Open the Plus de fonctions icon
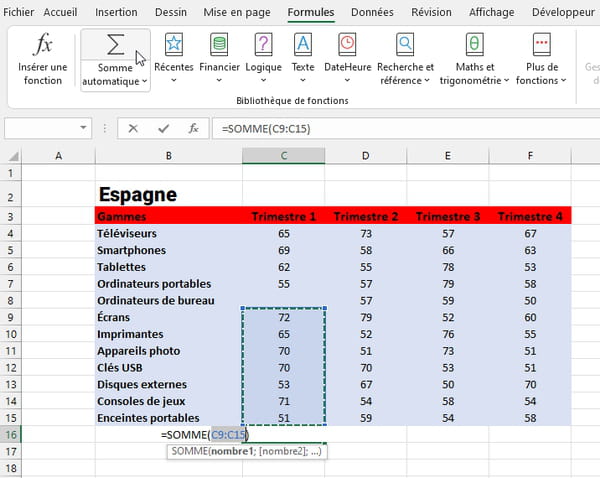Image resolution: width=600 pixels, height=478 pixels. pos(541,44)
